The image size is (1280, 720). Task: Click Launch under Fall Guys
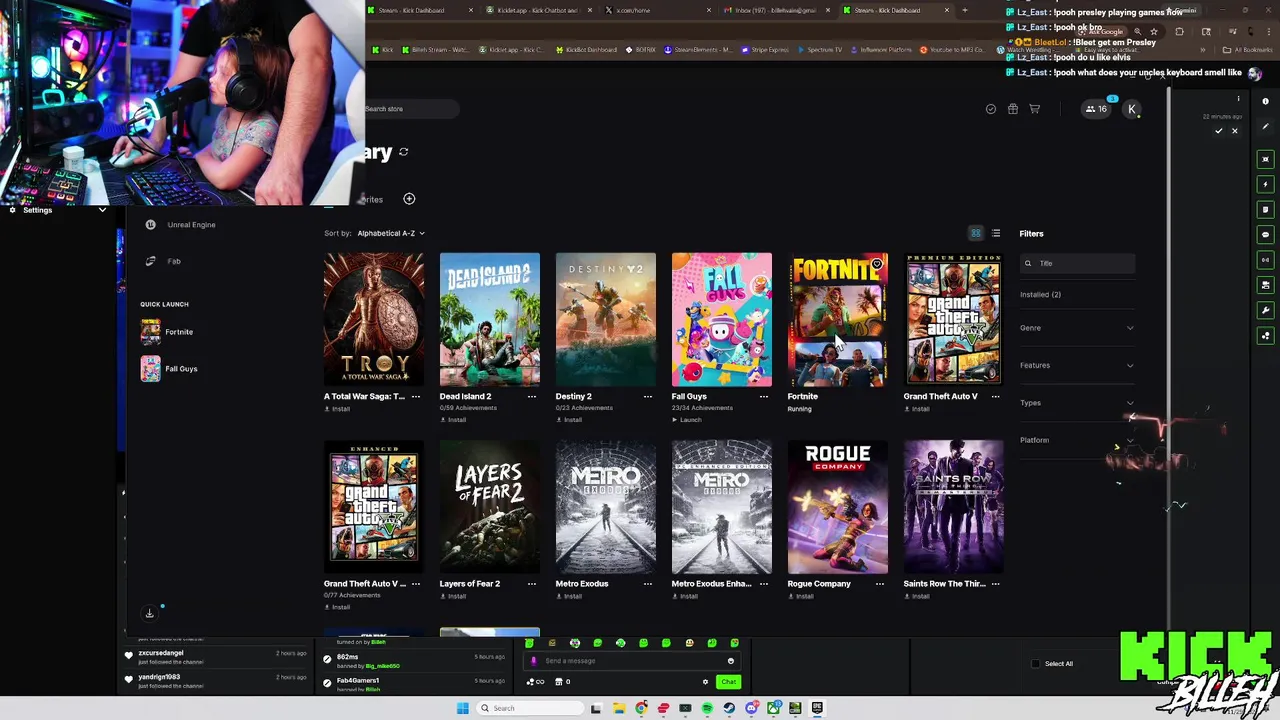(x=687, y=420)
